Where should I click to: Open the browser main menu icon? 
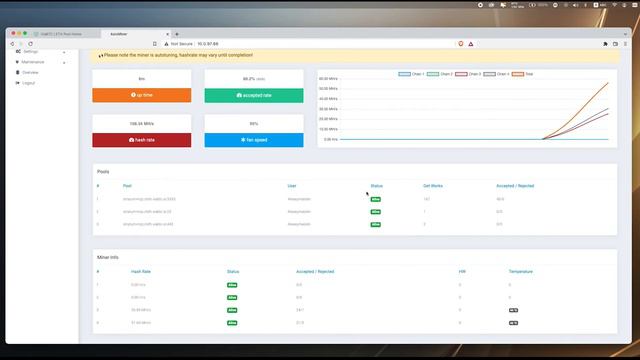point(625,44)
